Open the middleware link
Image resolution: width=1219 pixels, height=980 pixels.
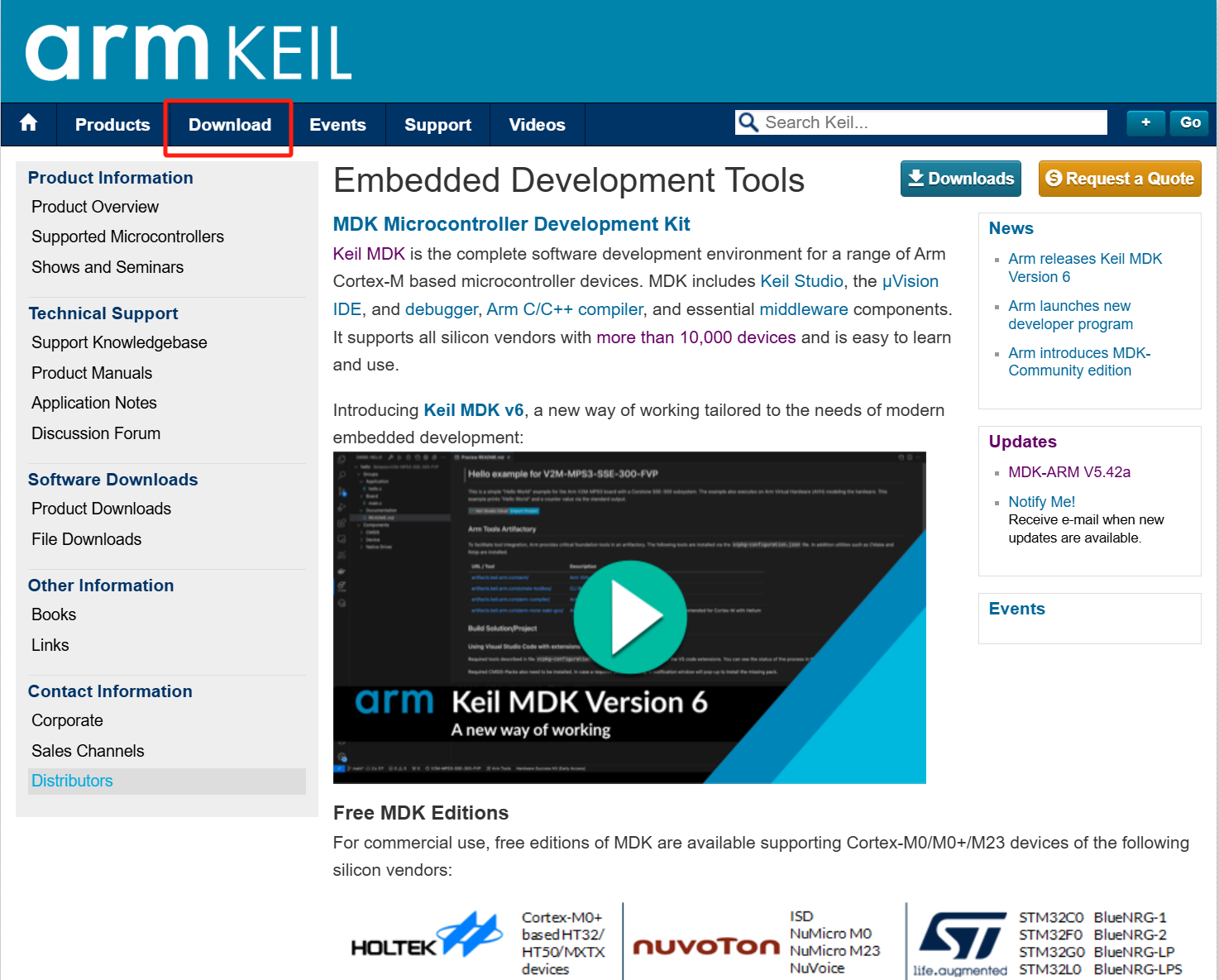[x=804, y=309]
